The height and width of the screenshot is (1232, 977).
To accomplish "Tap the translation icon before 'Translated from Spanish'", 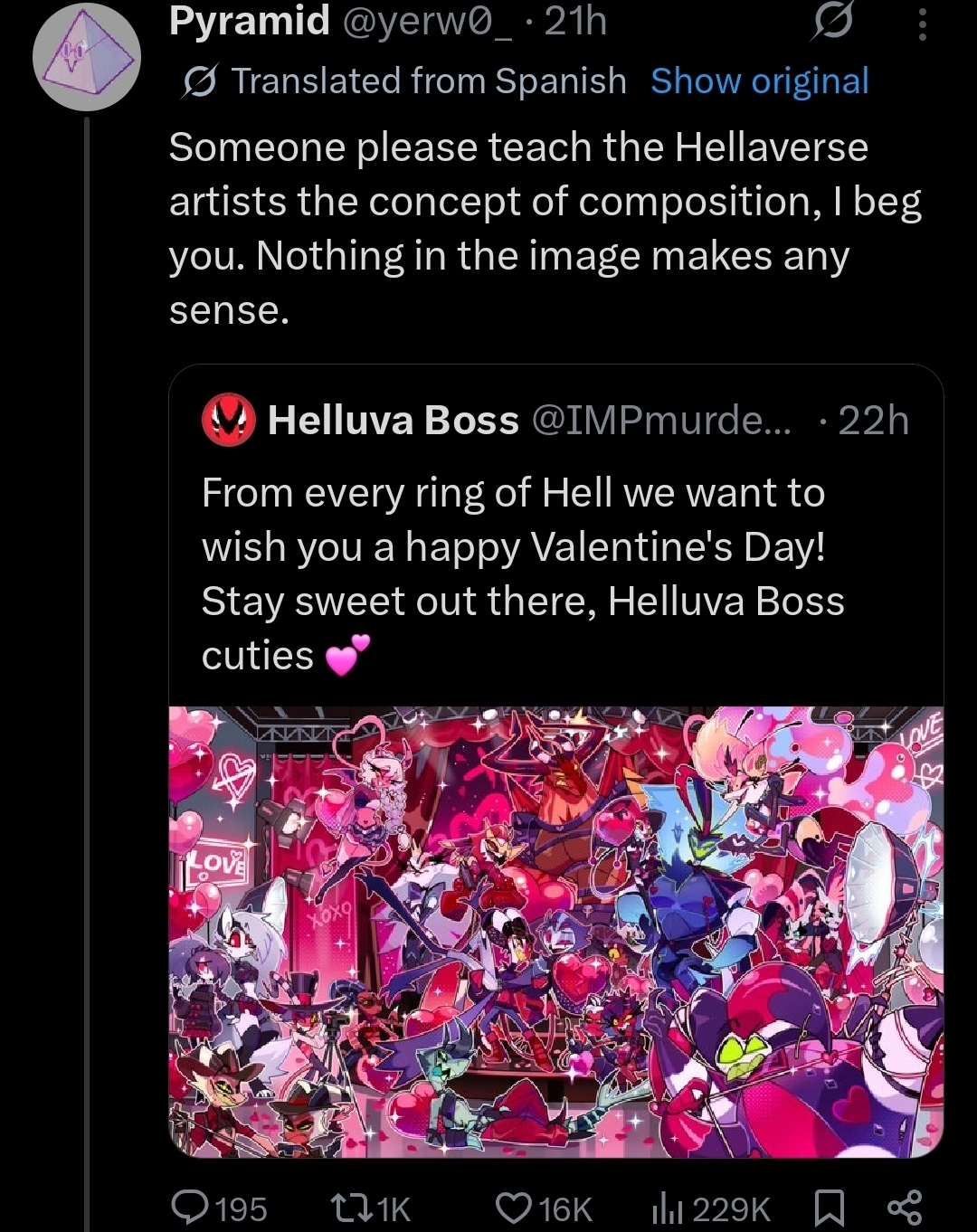I will [x=198, y=82].
